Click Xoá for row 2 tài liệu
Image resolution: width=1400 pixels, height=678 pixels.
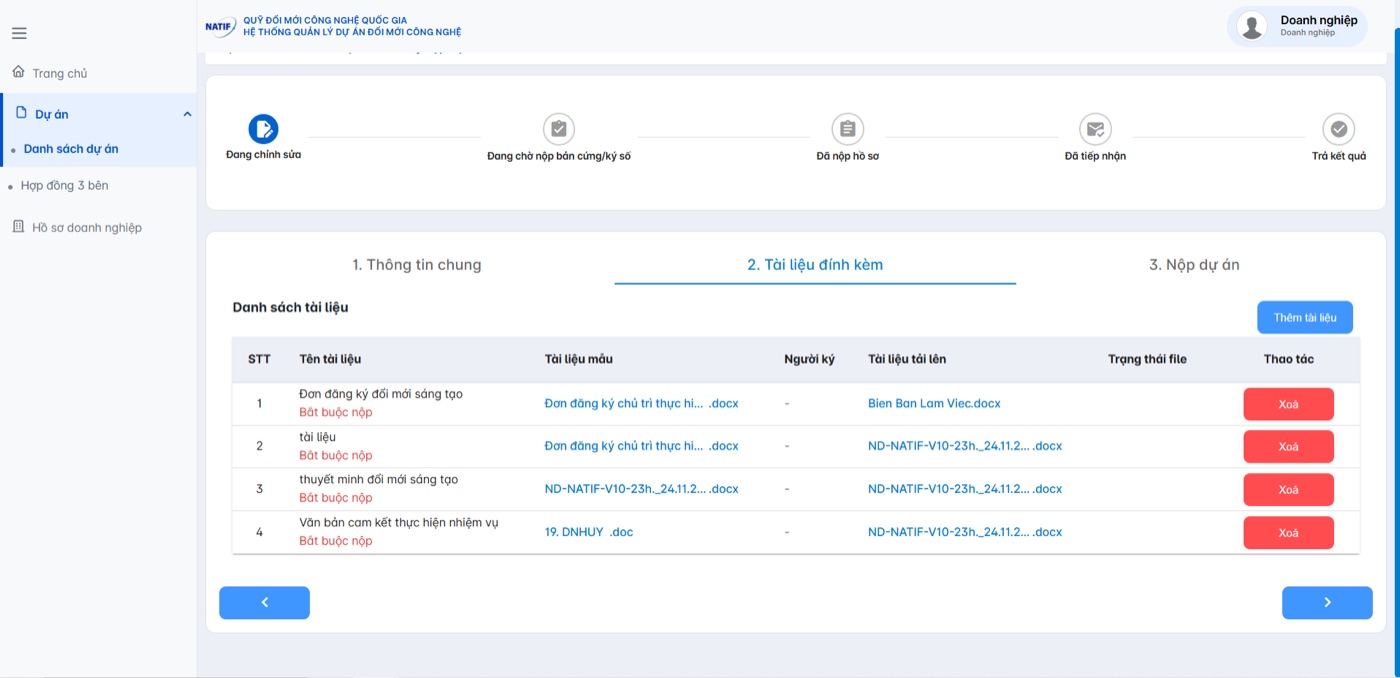1288,446
